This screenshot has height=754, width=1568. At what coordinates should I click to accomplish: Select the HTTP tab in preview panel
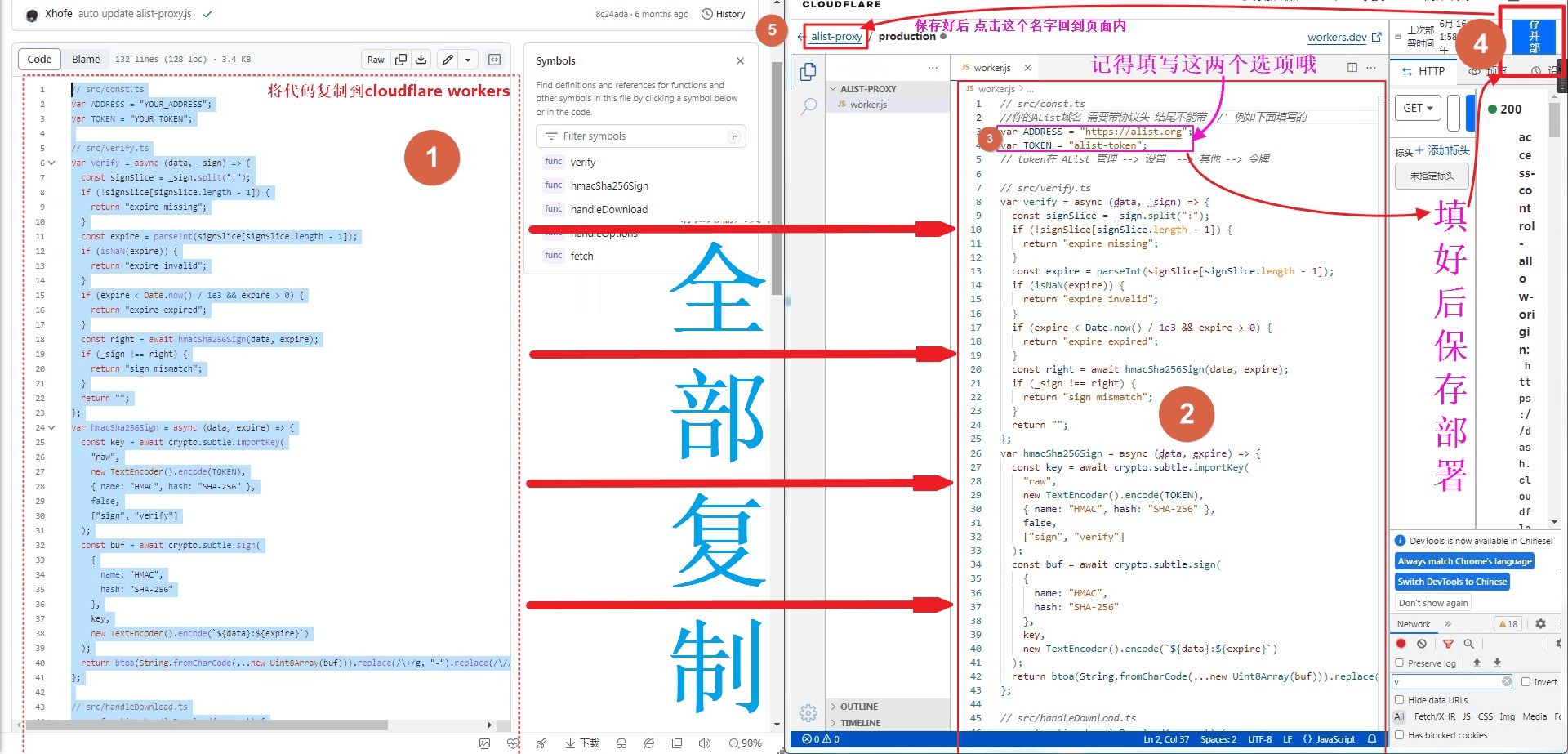1423,72
